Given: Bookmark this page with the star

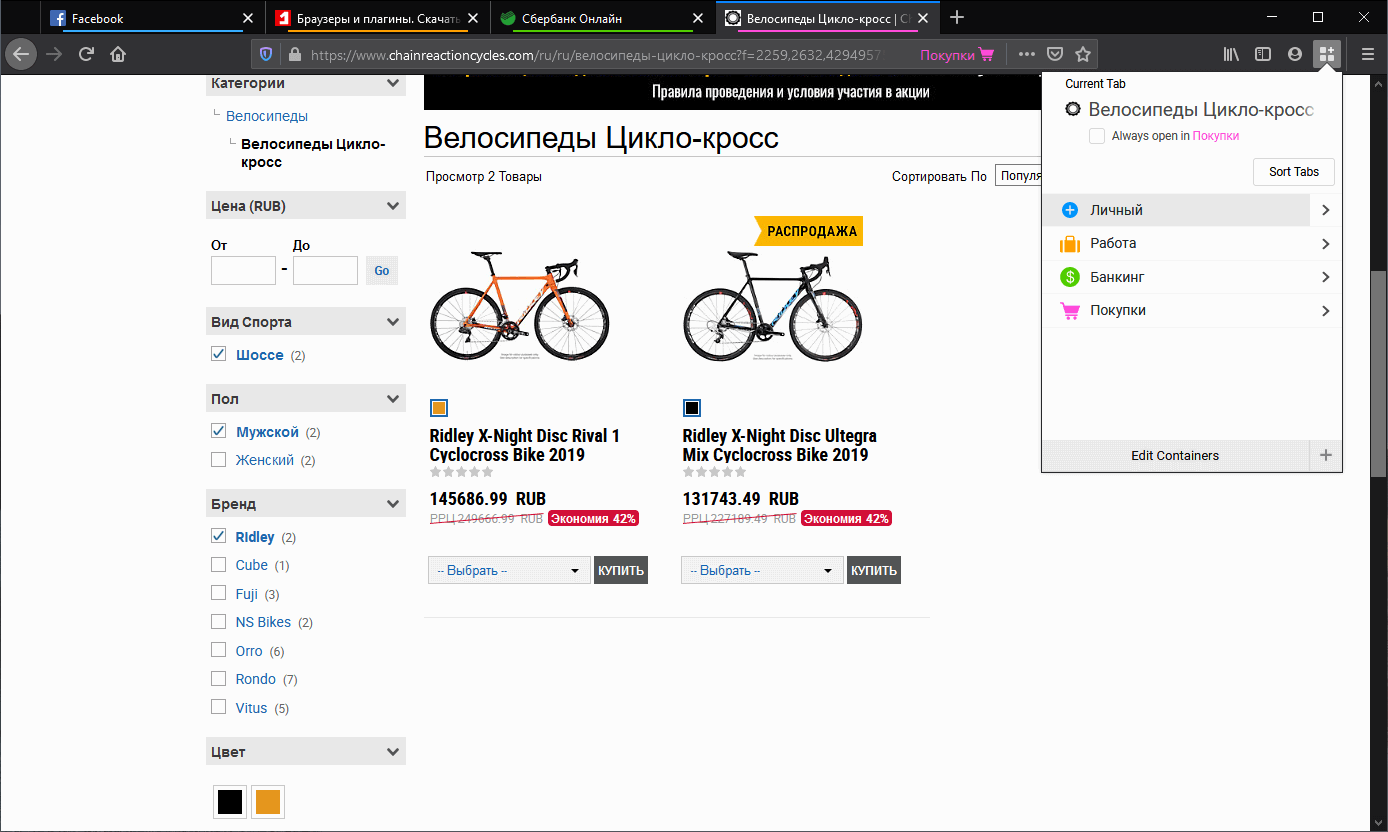Looking at the screenshot, I should tap(1082, 54).
